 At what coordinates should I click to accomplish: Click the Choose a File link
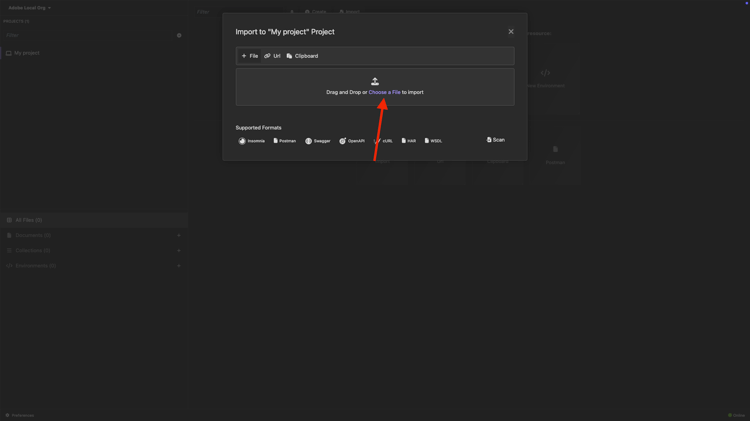pos(384,92)
